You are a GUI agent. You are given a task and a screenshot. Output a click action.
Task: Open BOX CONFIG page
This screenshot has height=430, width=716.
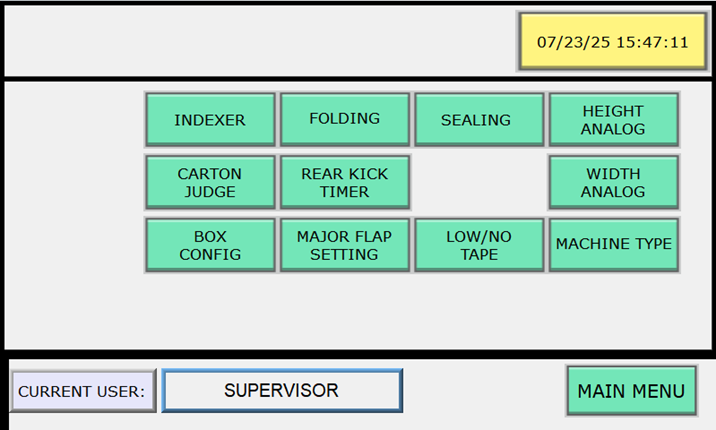[x=210, y=245]
